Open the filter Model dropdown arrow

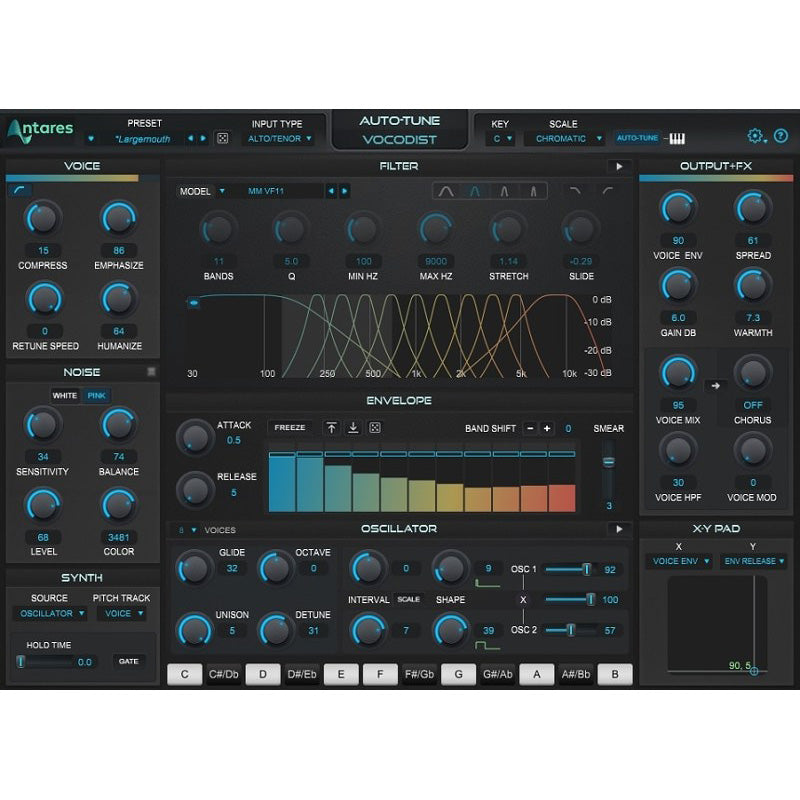click(x=222, y=191)
